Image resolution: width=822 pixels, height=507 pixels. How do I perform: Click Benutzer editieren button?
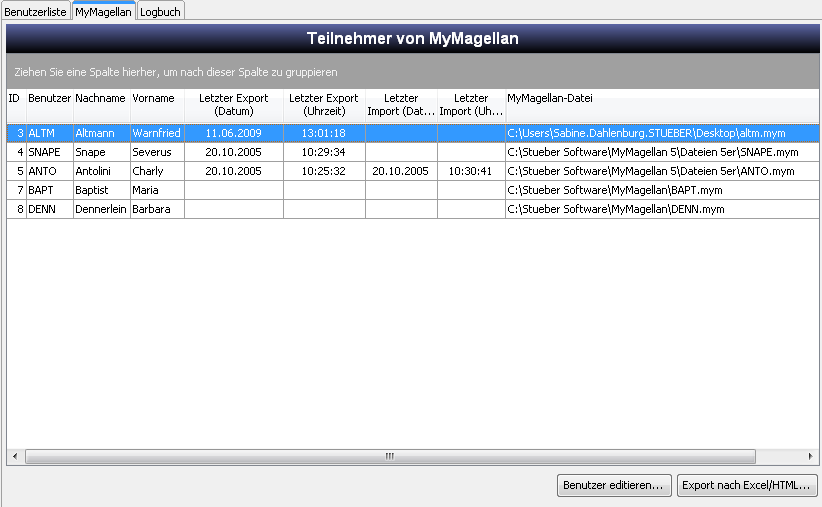614,485
